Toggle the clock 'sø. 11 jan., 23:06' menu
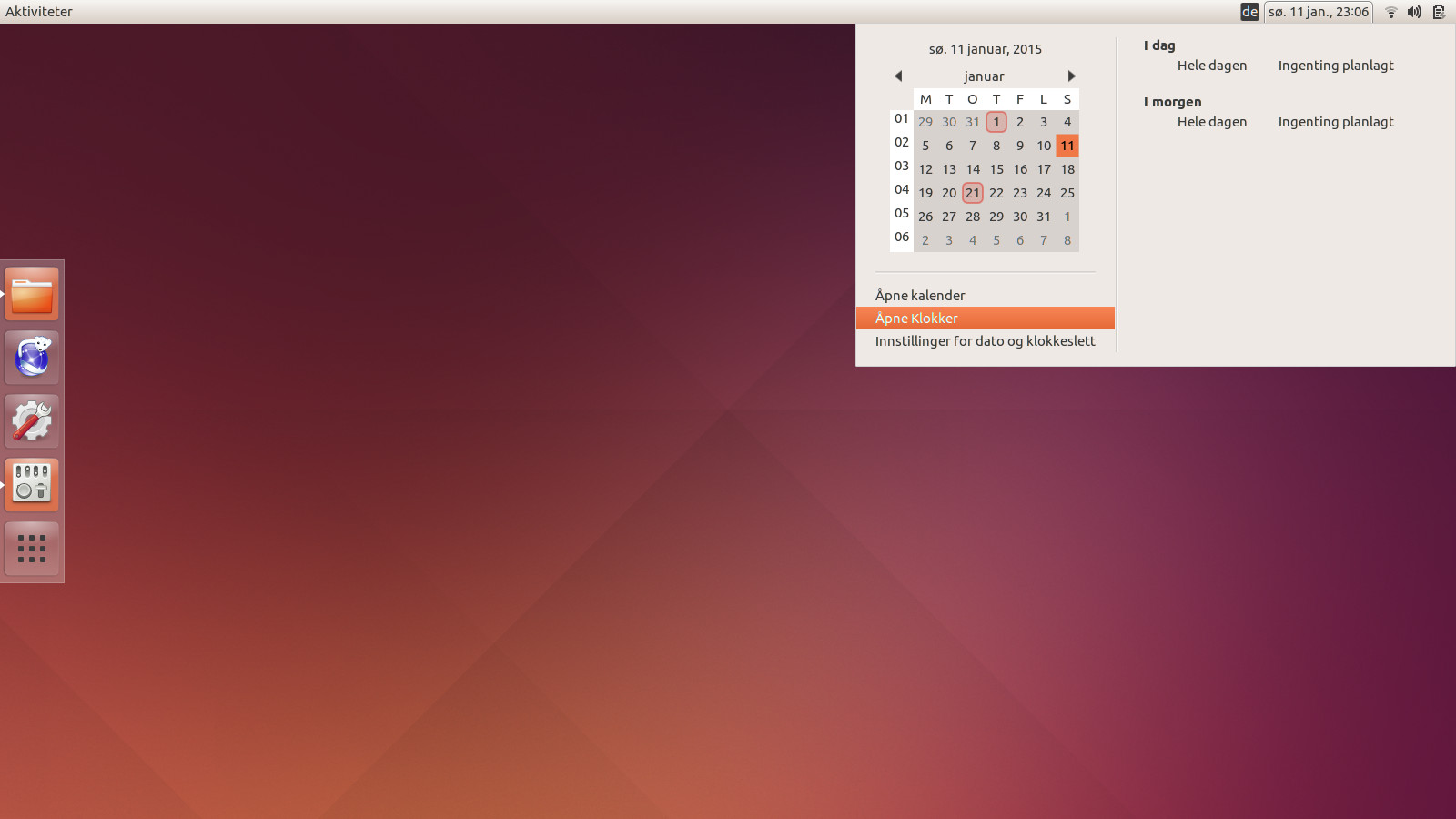The image size is (1456, 819). [x=1319, y=12]
